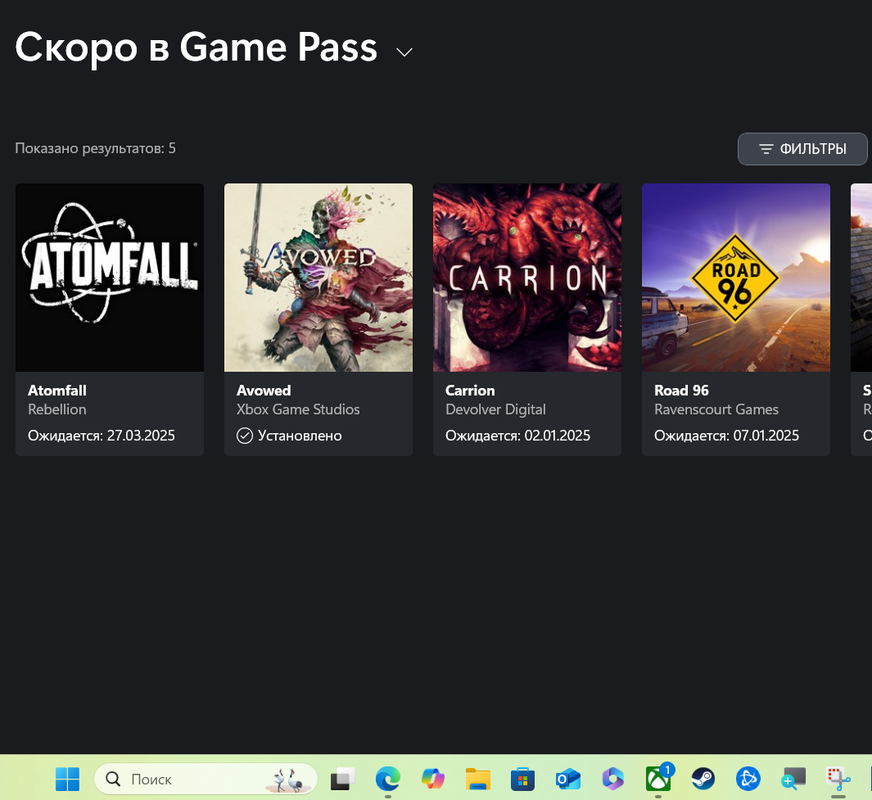Open the Magnifier taskbar icon
The height and width of the screenshot is (800, 872).
[x=793, y=779]
